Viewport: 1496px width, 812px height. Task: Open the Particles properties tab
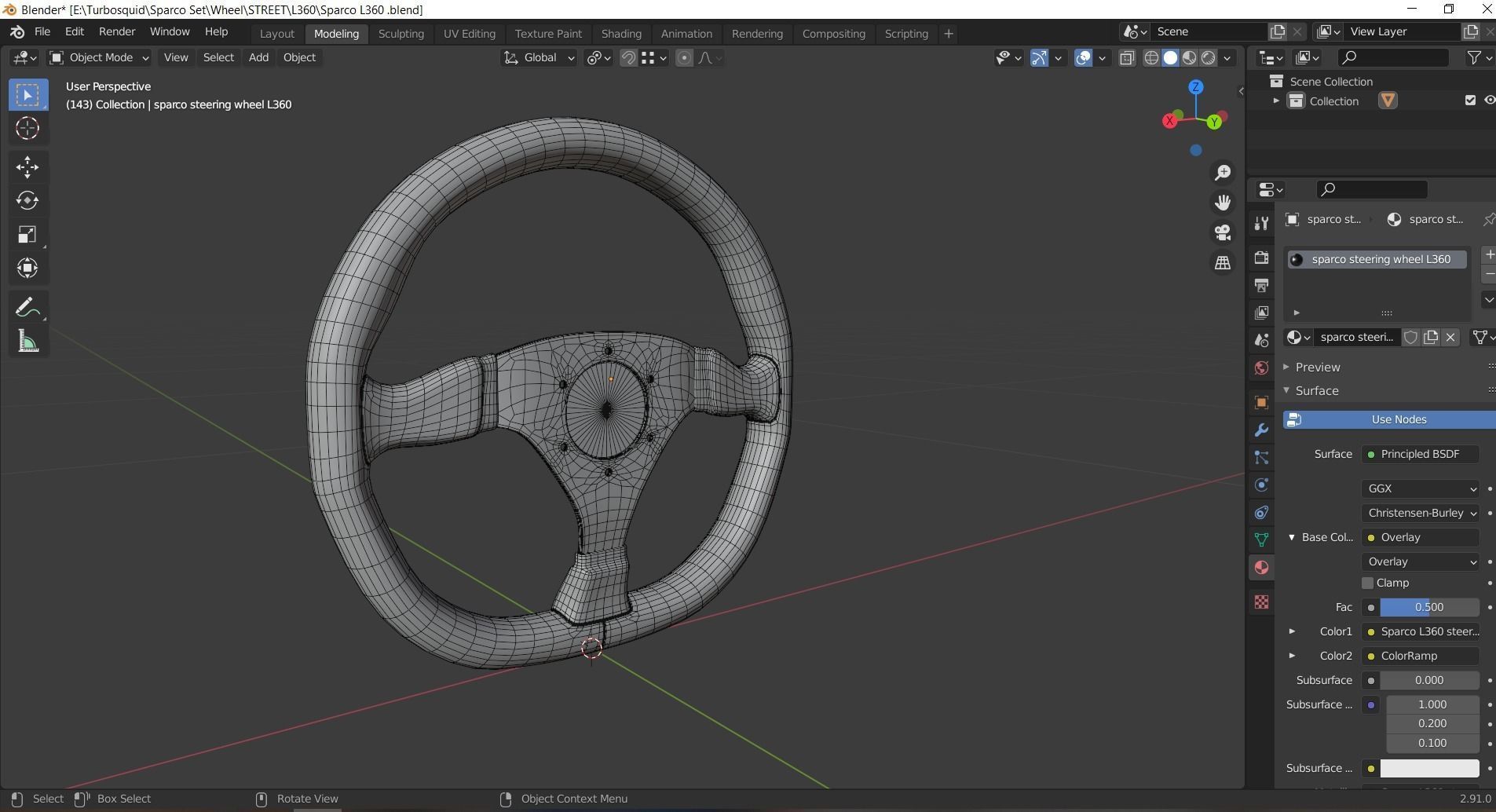pos(1261,458)
